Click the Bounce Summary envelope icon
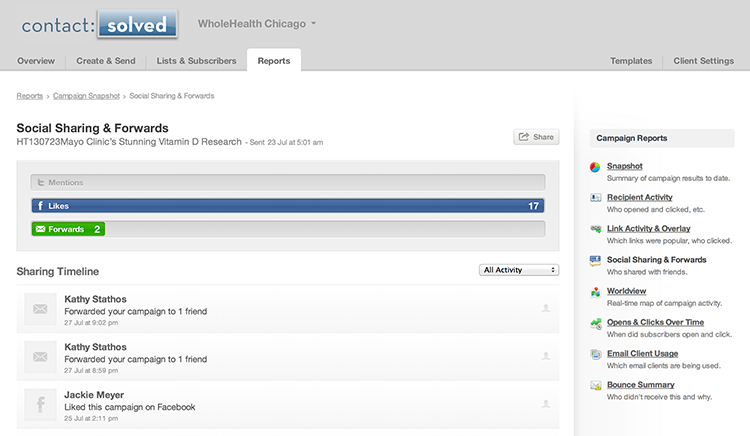The image size is (750, 436). click(x=595, y=385)
